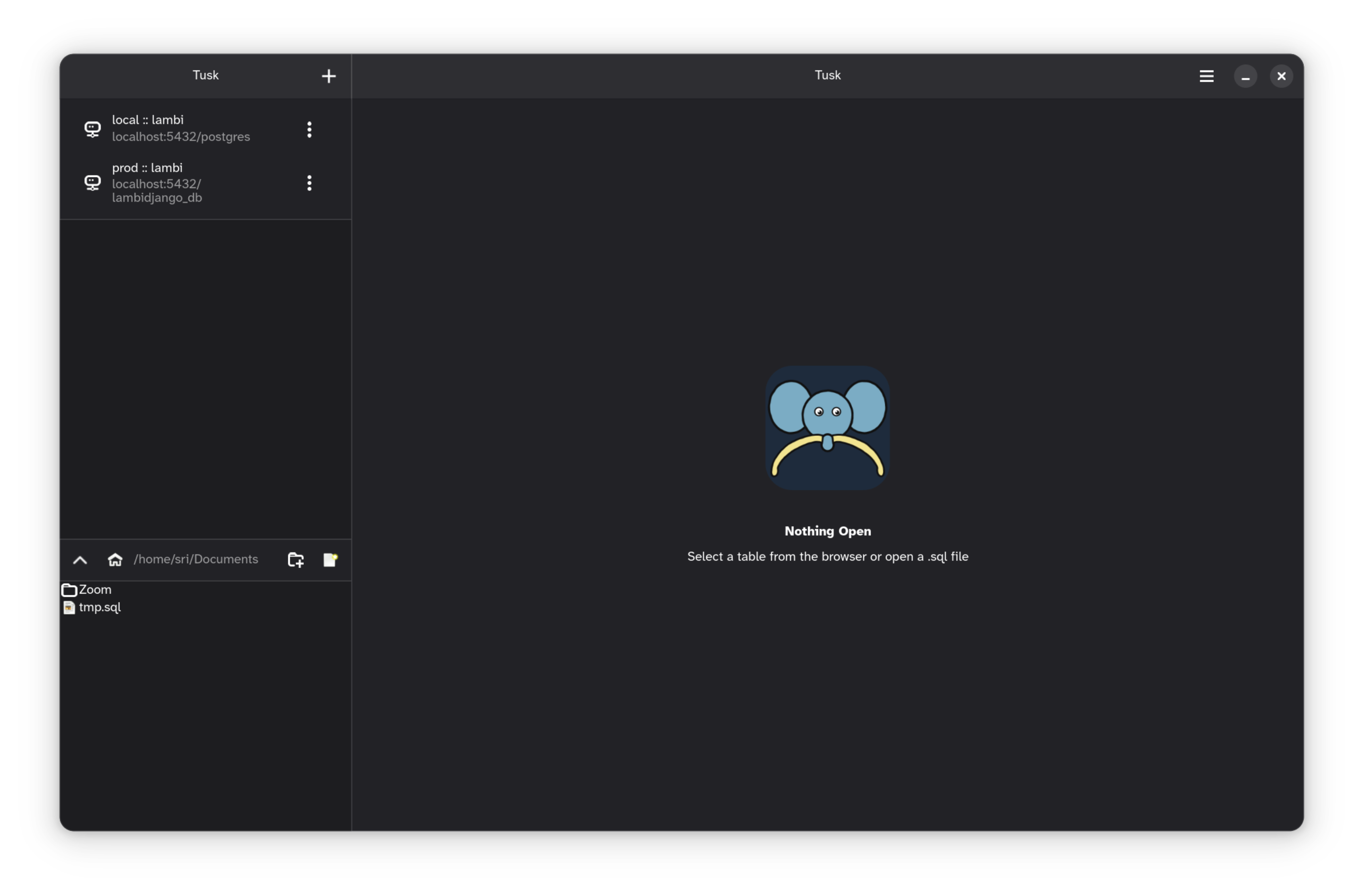The image size is (1363, 896).
Task: Open the home directory in the file browser
Action: click(x=115, y=559)
